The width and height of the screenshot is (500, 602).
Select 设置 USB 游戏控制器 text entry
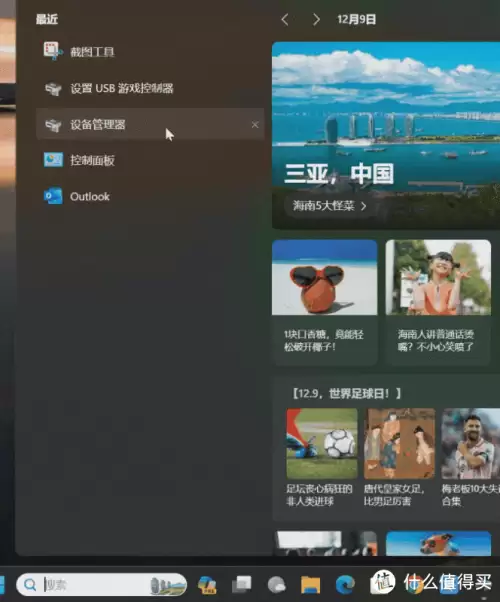pos(122,88)
